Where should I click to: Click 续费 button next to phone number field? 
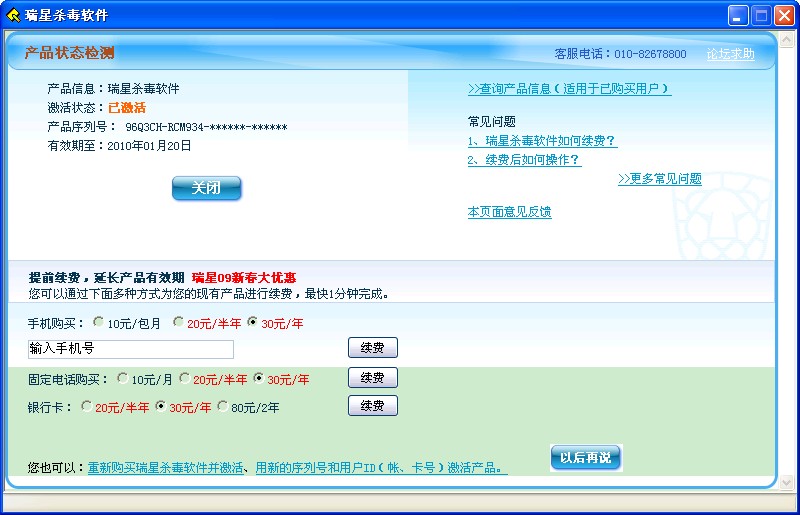(372, 348)
